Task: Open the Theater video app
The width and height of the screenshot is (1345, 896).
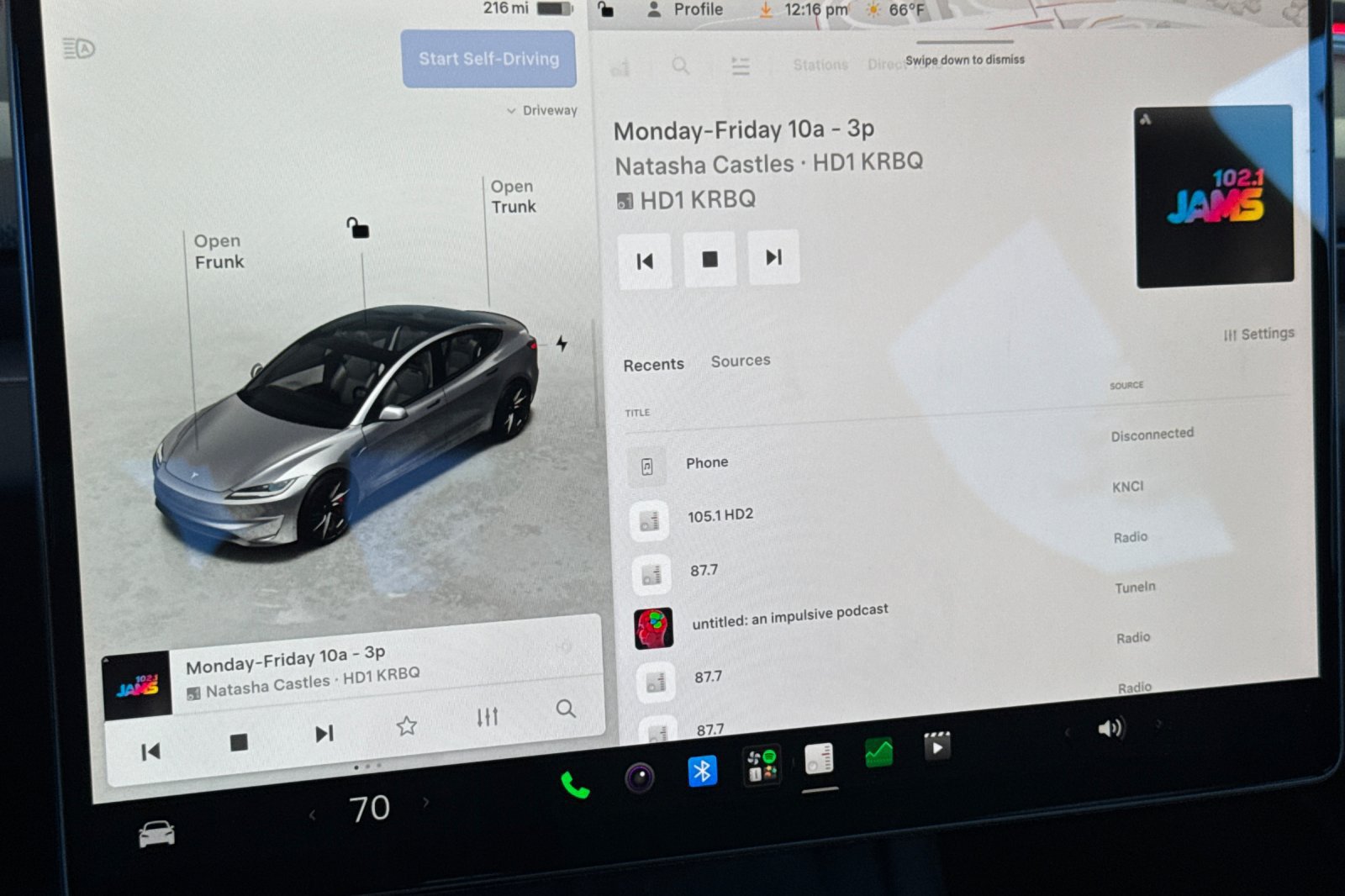Action: (936, 746)
